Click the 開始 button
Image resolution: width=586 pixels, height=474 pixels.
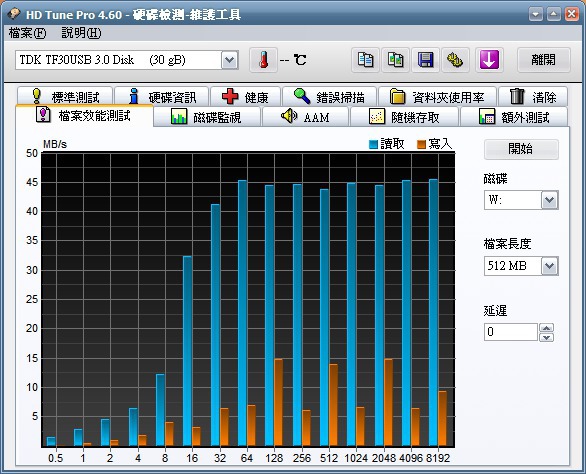521,149
